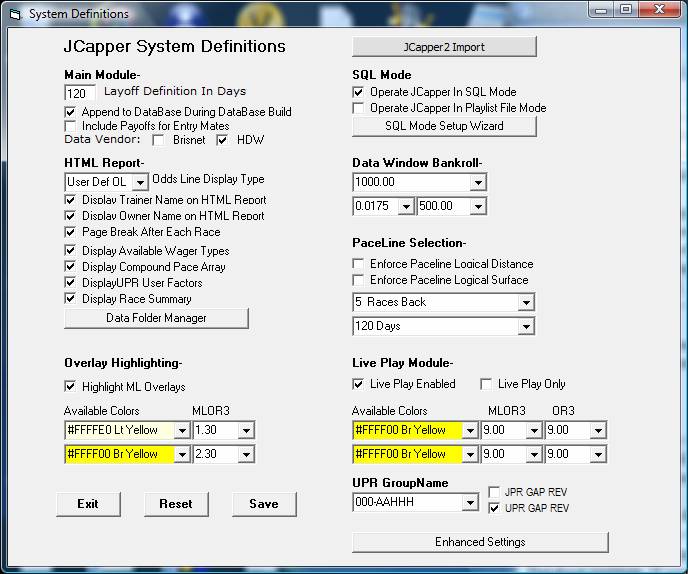
Task: Open second Live Play OR3 9.00 dropdown
Action: click(598, 454)
